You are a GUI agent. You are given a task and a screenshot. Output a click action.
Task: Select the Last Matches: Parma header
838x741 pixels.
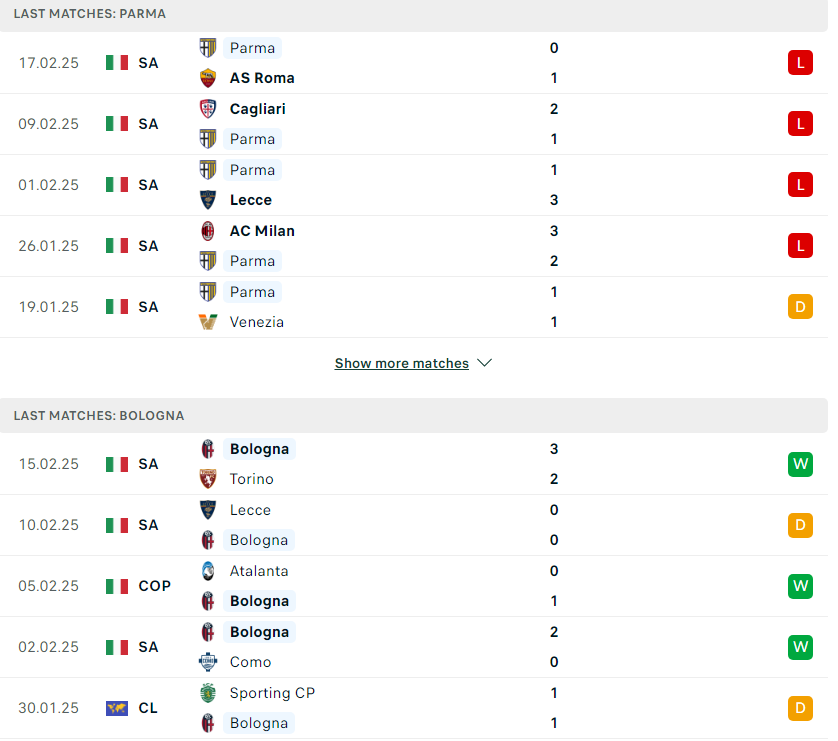click(x=90, y=14)
